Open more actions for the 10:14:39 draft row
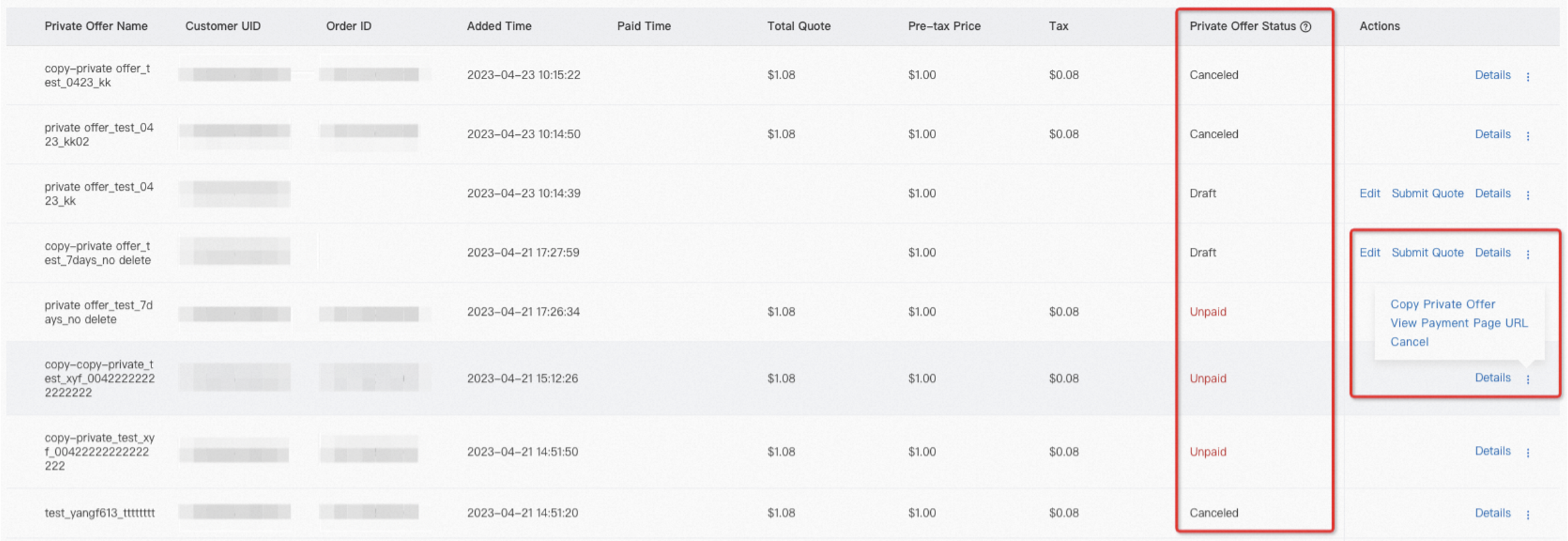1568x541 pixels. point(1527,195)
